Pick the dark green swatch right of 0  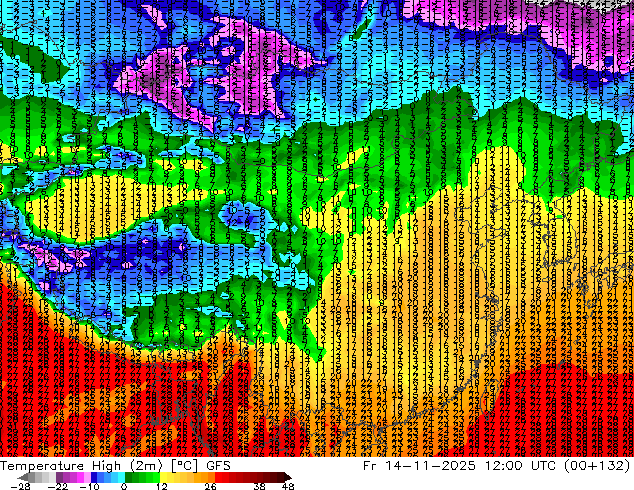129,477
